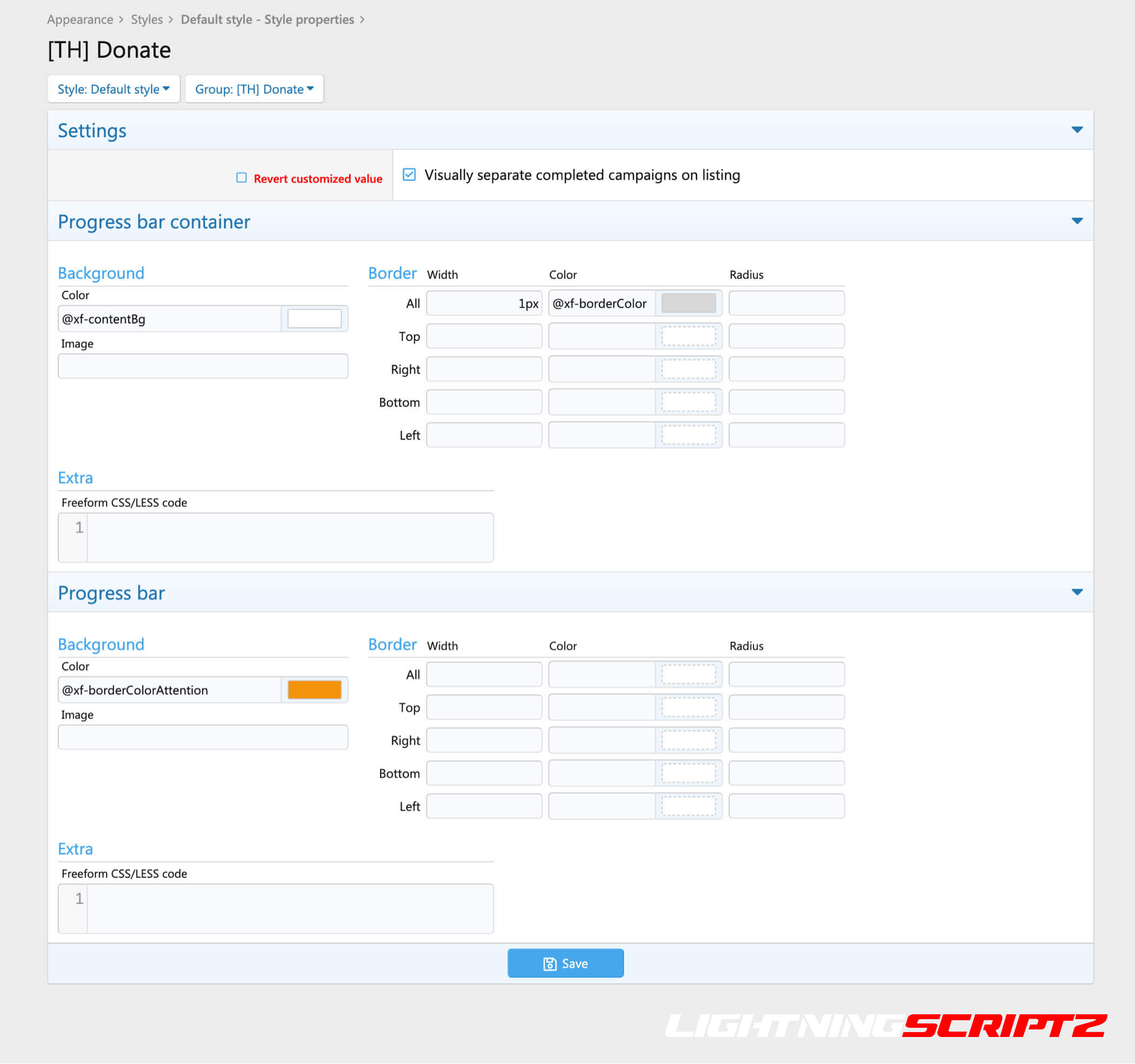
Task: Uncheck Visually separate completed campaigns checkbox
Action: (x=409, y=175)
